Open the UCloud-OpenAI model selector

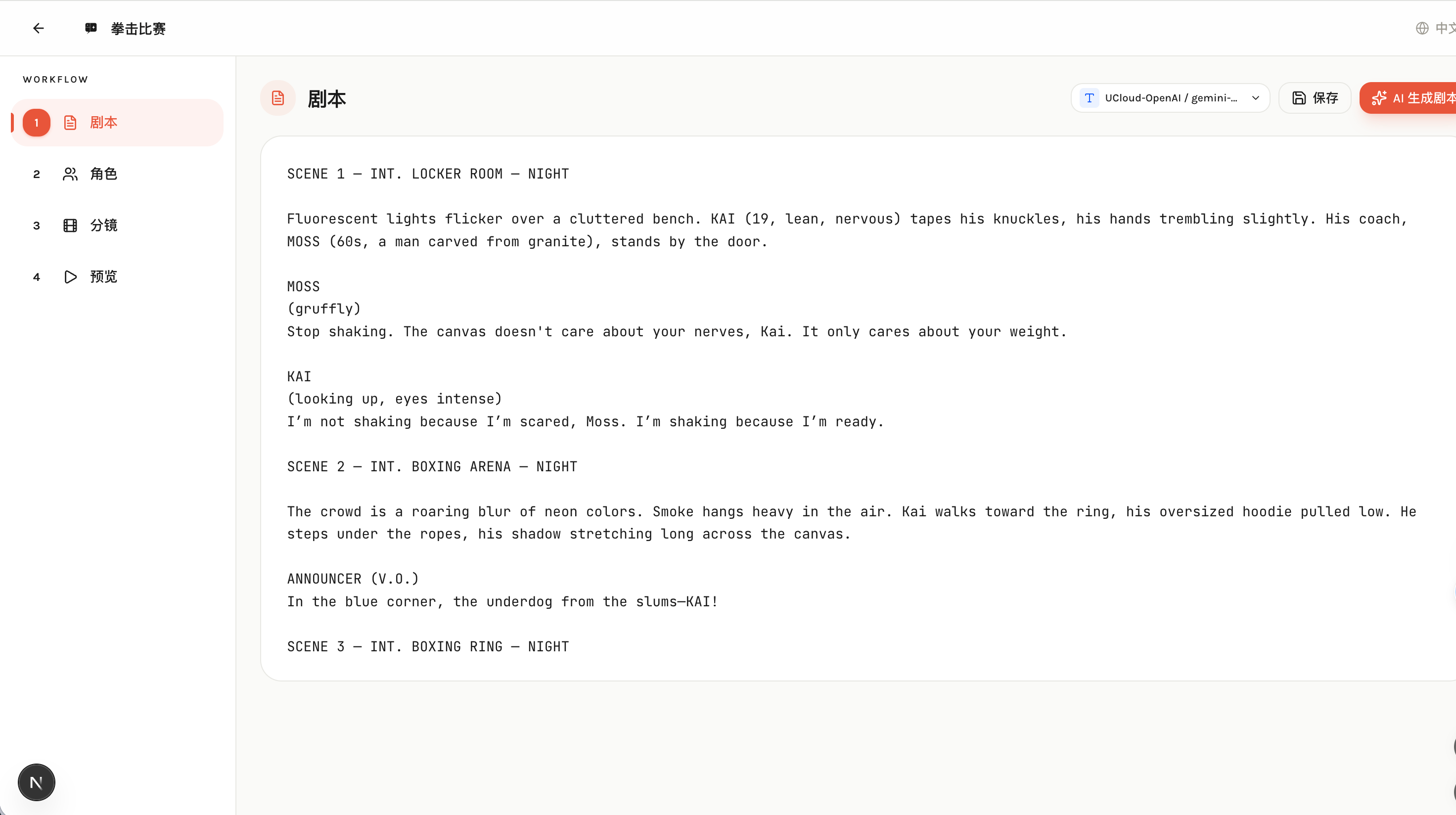tap(1170, 98)
